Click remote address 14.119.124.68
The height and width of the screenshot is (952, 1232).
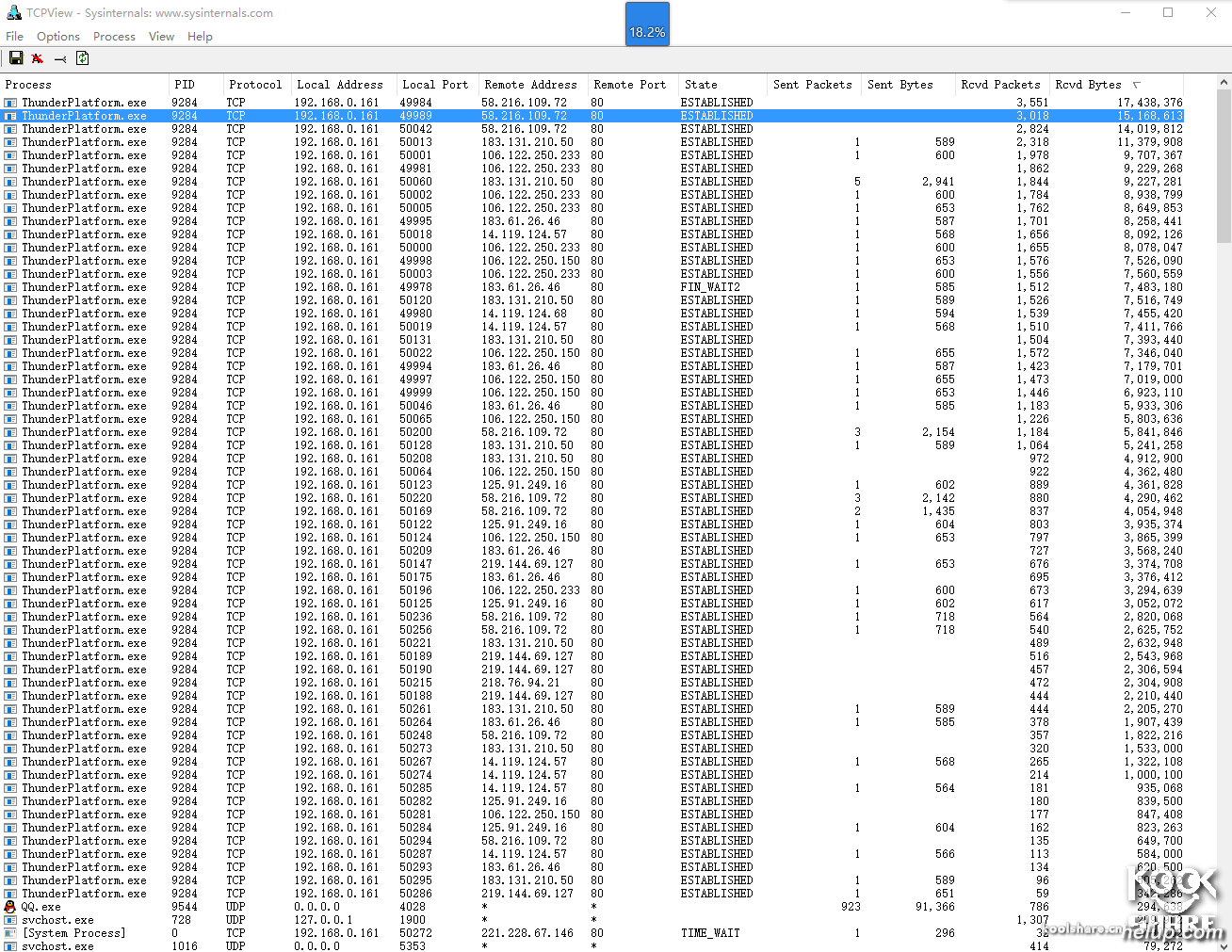coord(525,314)
